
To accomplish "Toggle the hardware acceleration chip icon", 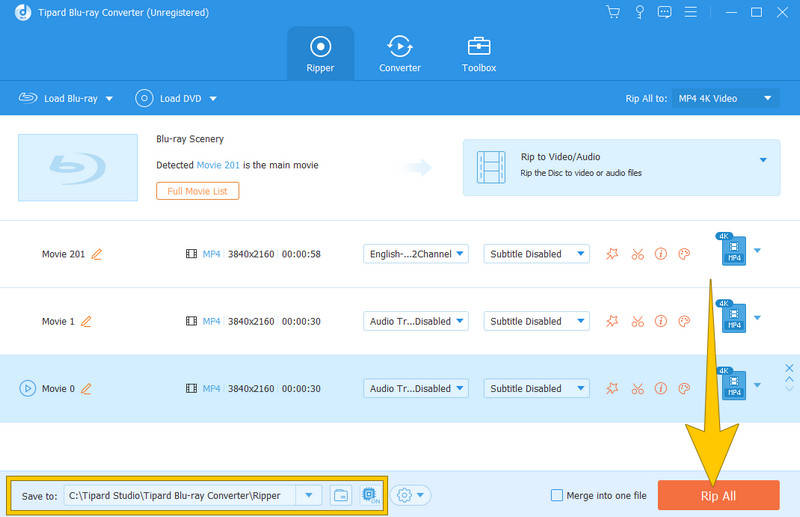I will (370, 495).
